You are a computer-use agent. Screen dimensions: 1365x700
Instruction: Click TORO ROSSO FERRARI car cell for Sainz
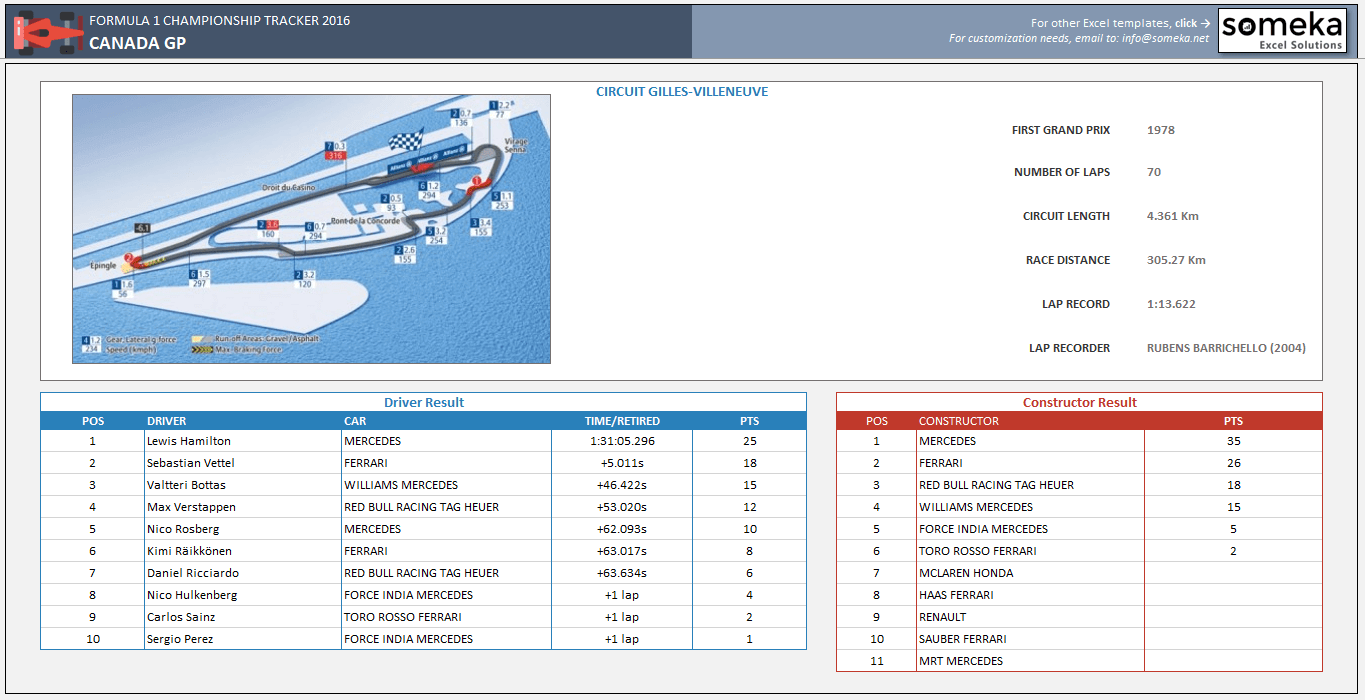[446, 617]
